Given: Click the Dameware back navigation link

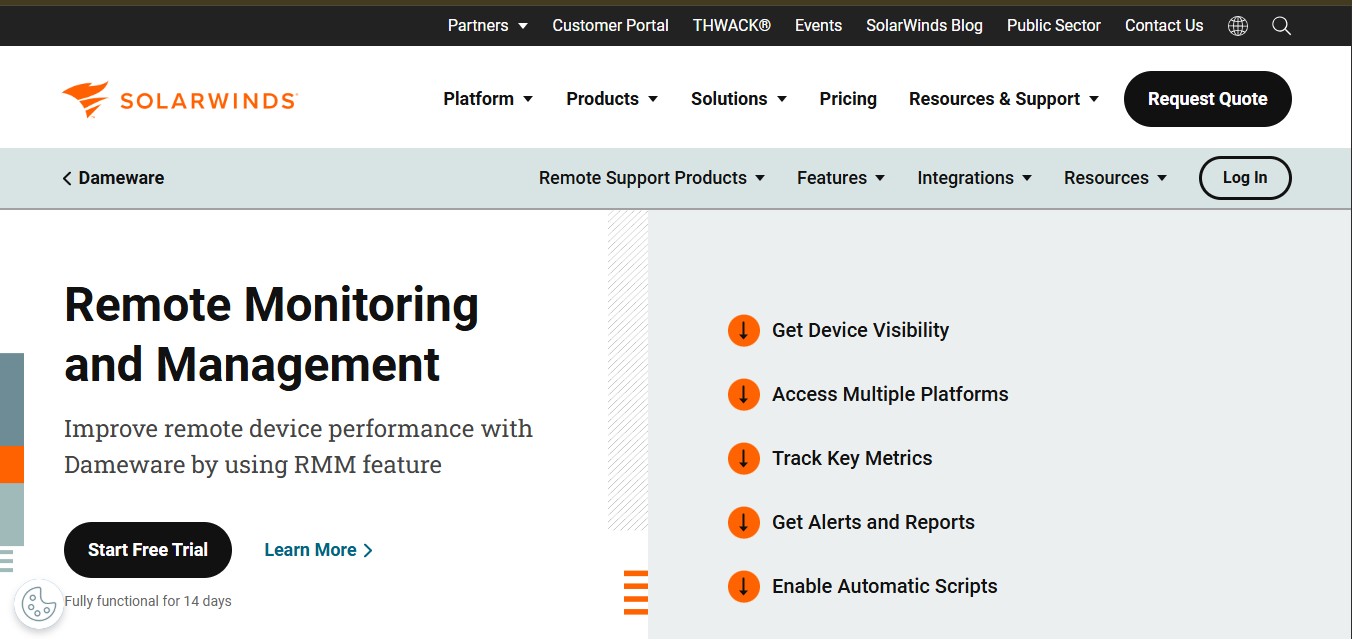Looking at the screenshot, I should (x=113, y=178).
